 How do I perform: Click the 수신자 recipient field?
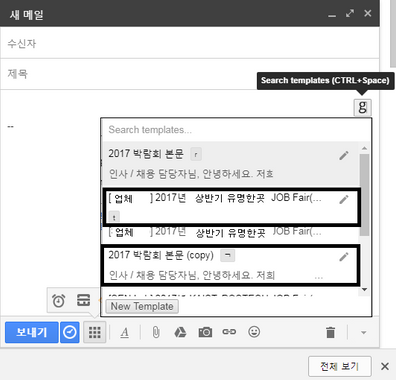(x=190, y=43)
